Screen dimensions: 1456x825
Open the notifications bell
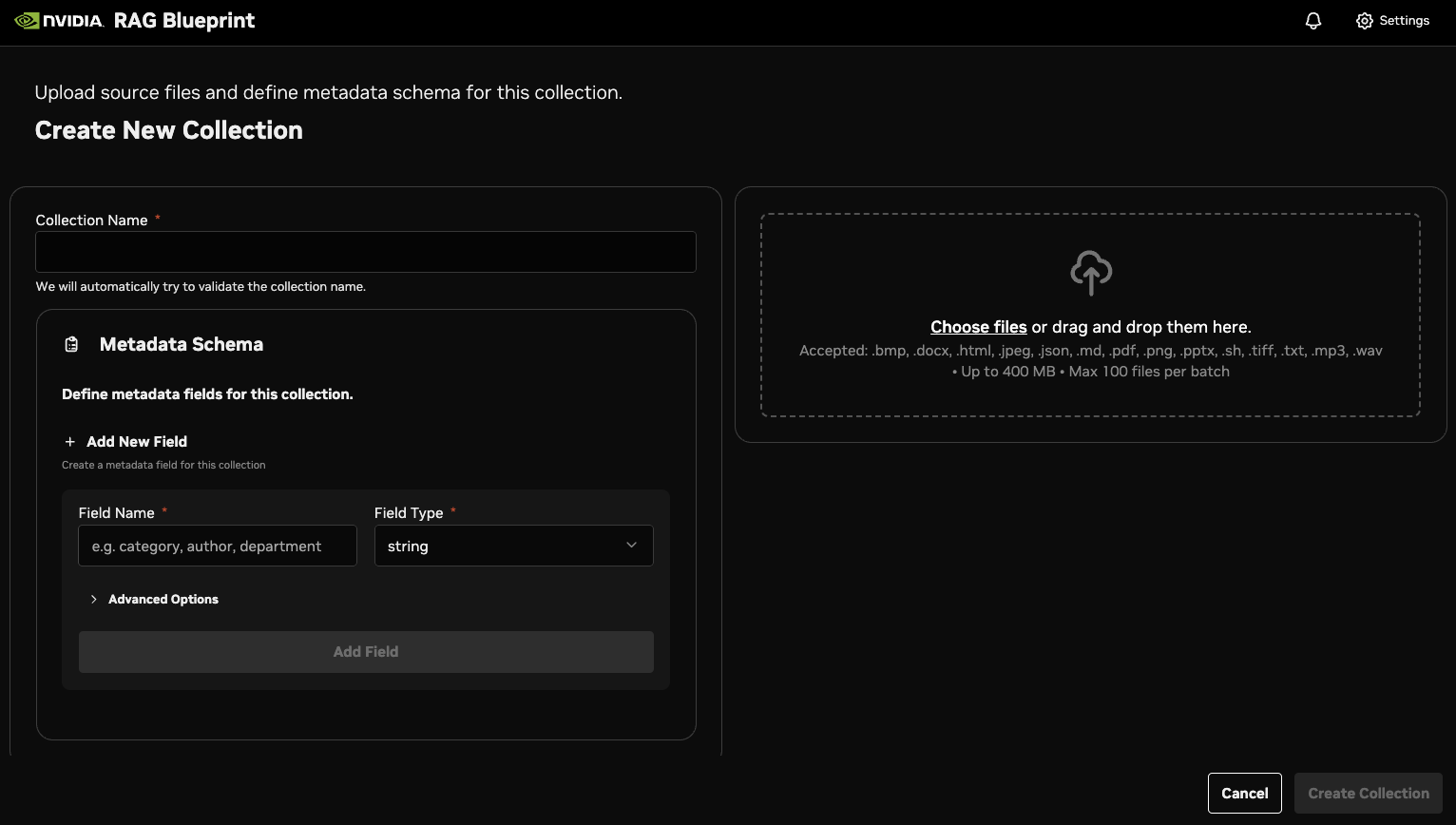(x=1313, y=21)
